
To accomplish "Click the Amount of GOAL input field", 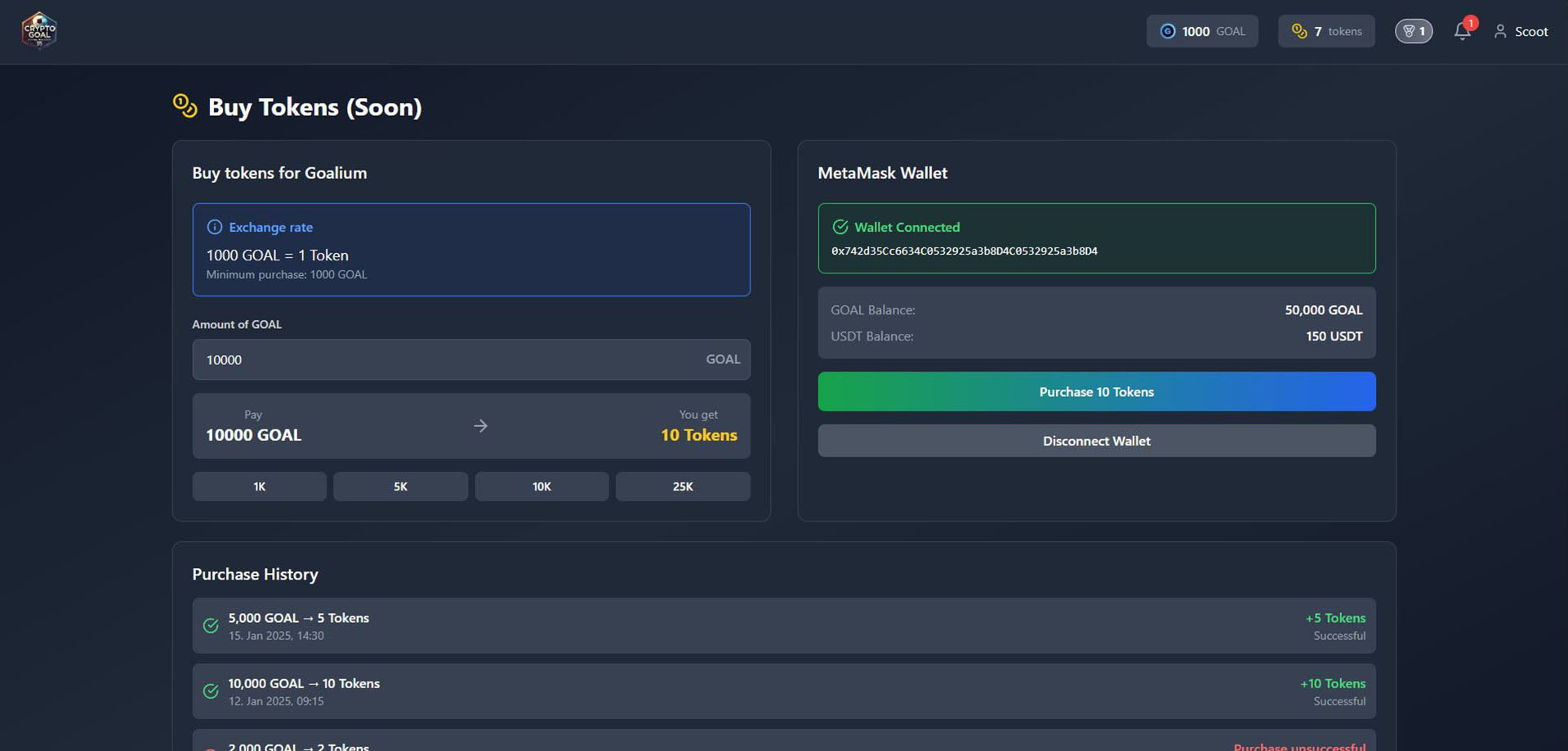I will 471,359.
